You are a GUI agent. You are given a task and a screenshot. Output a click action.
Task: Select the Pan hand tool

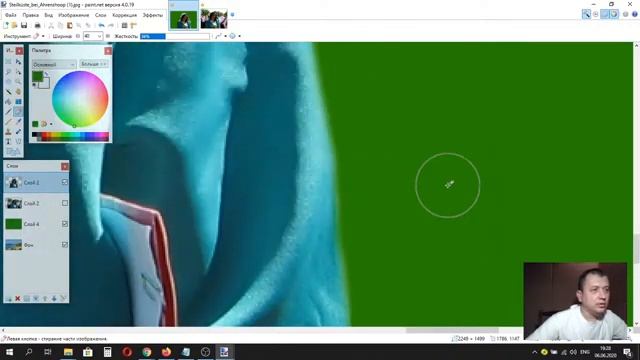point(18,91)
